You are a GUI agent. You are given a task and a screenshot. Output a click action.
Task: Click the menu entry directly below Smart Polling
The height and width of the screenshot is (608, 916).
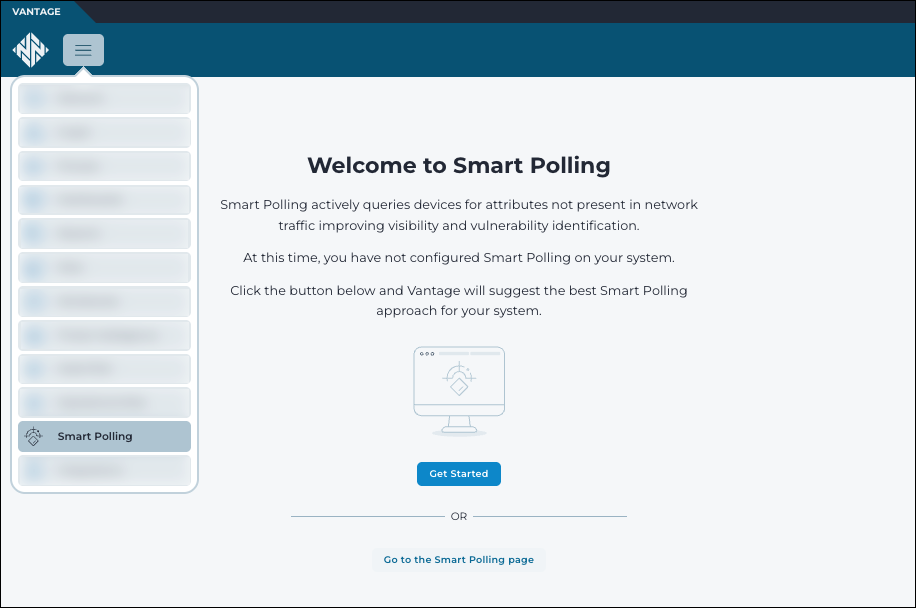point(104,470)
